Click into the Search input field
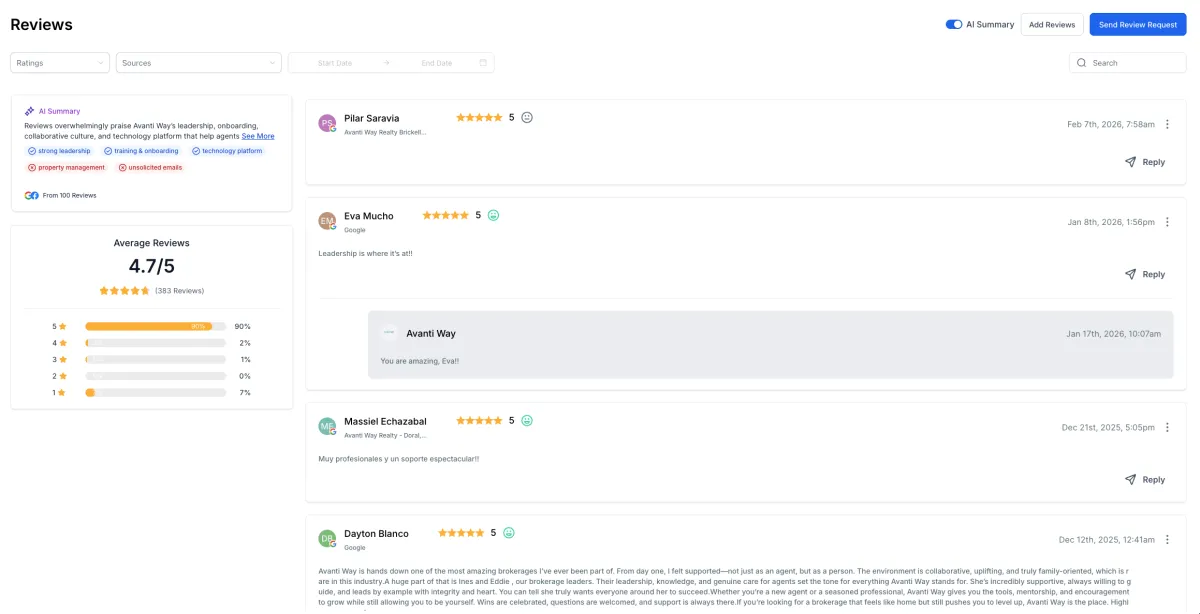This screenshot has height=614, width=1200. [x=1135, y=63]
